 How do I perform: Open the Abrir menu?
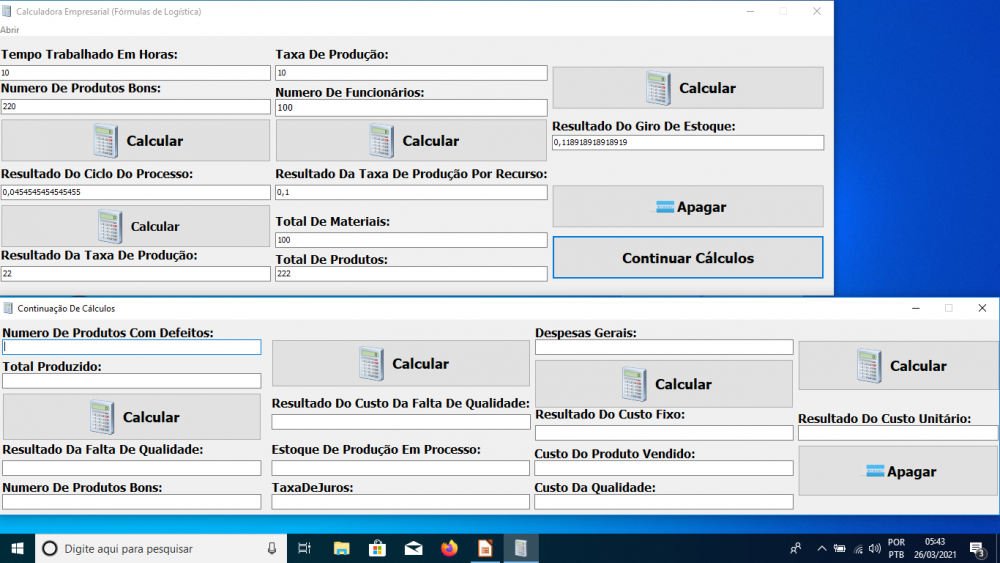10,30
